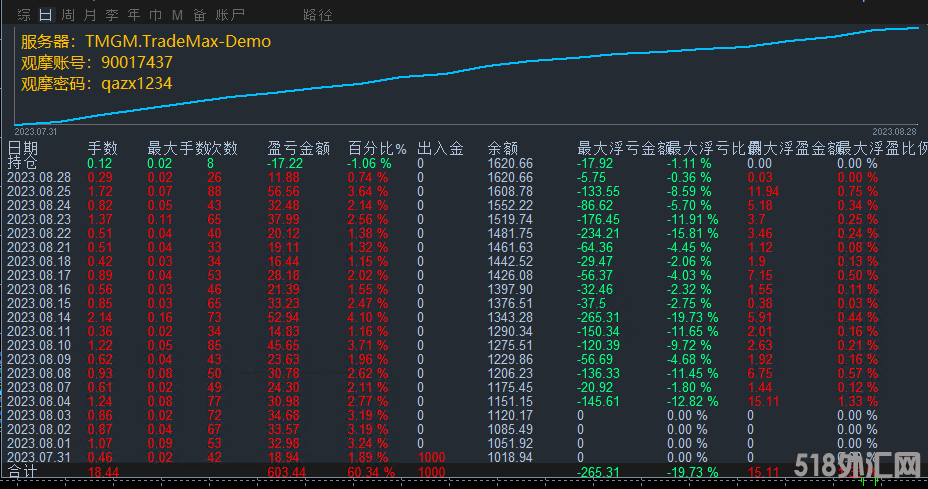This screenshot has height=489, width=928.
Task: Click percentage 4.10 % in 2023.08.14 row
Action: (x=368, y=318)
